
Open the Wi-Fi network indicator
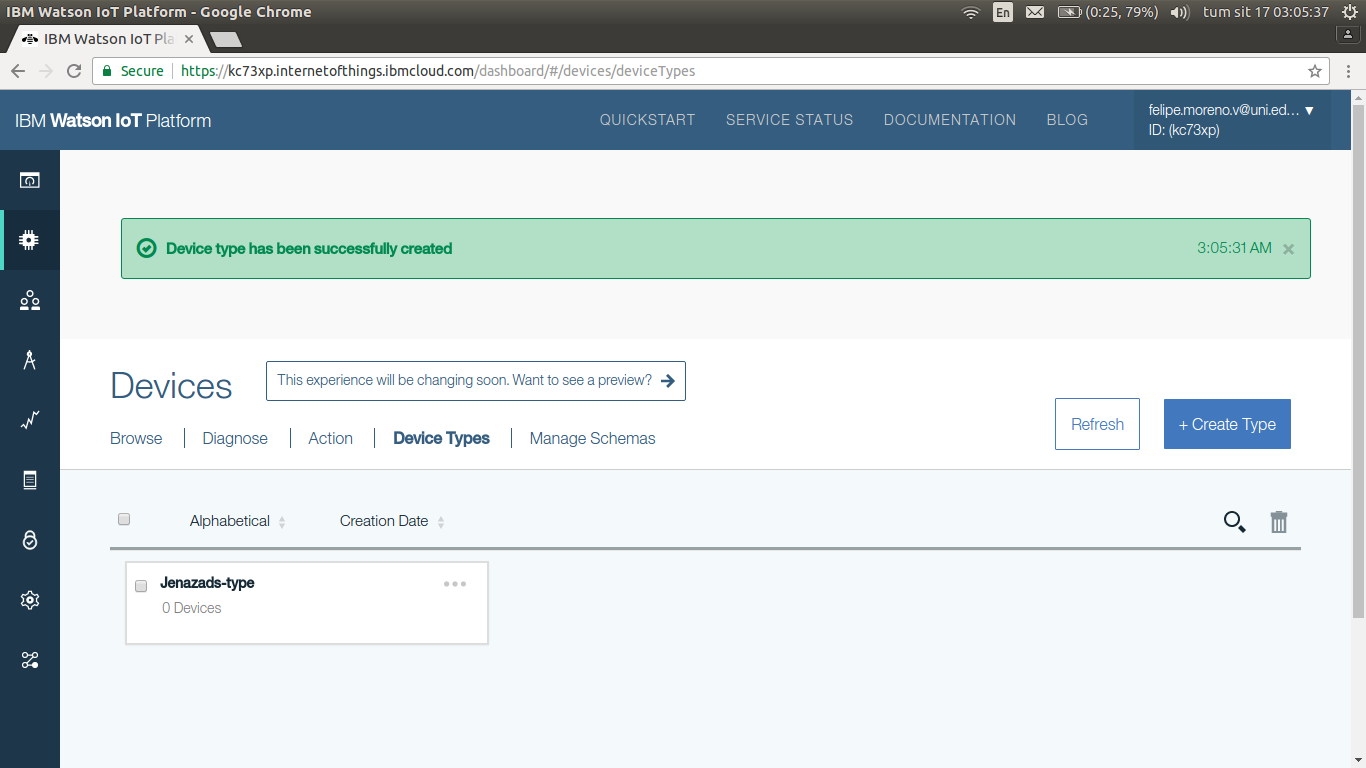pyautogui.click(x=970, y=12)
